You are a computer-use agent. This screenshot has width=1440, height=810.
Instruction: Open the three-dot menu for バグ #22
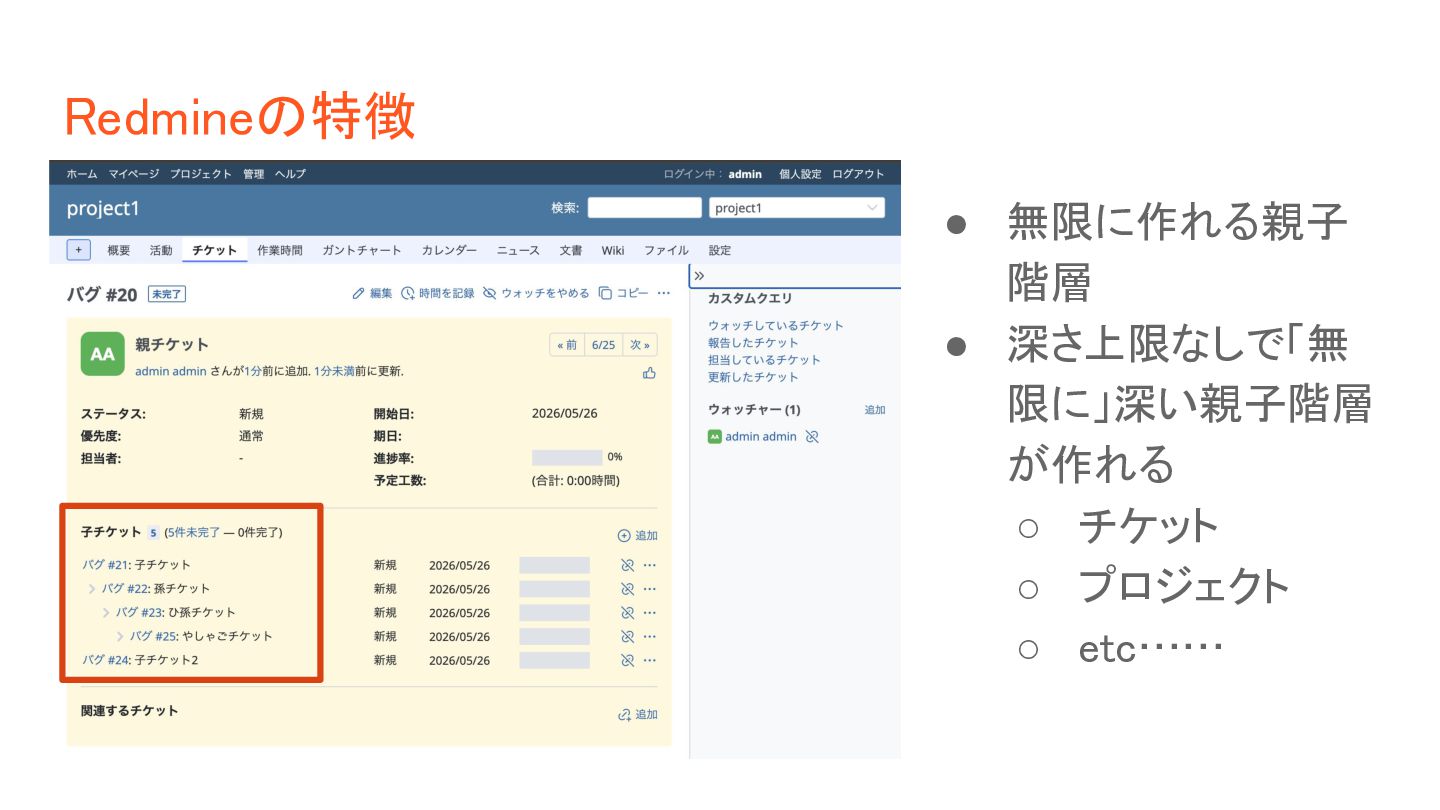[x=650, y=589]
